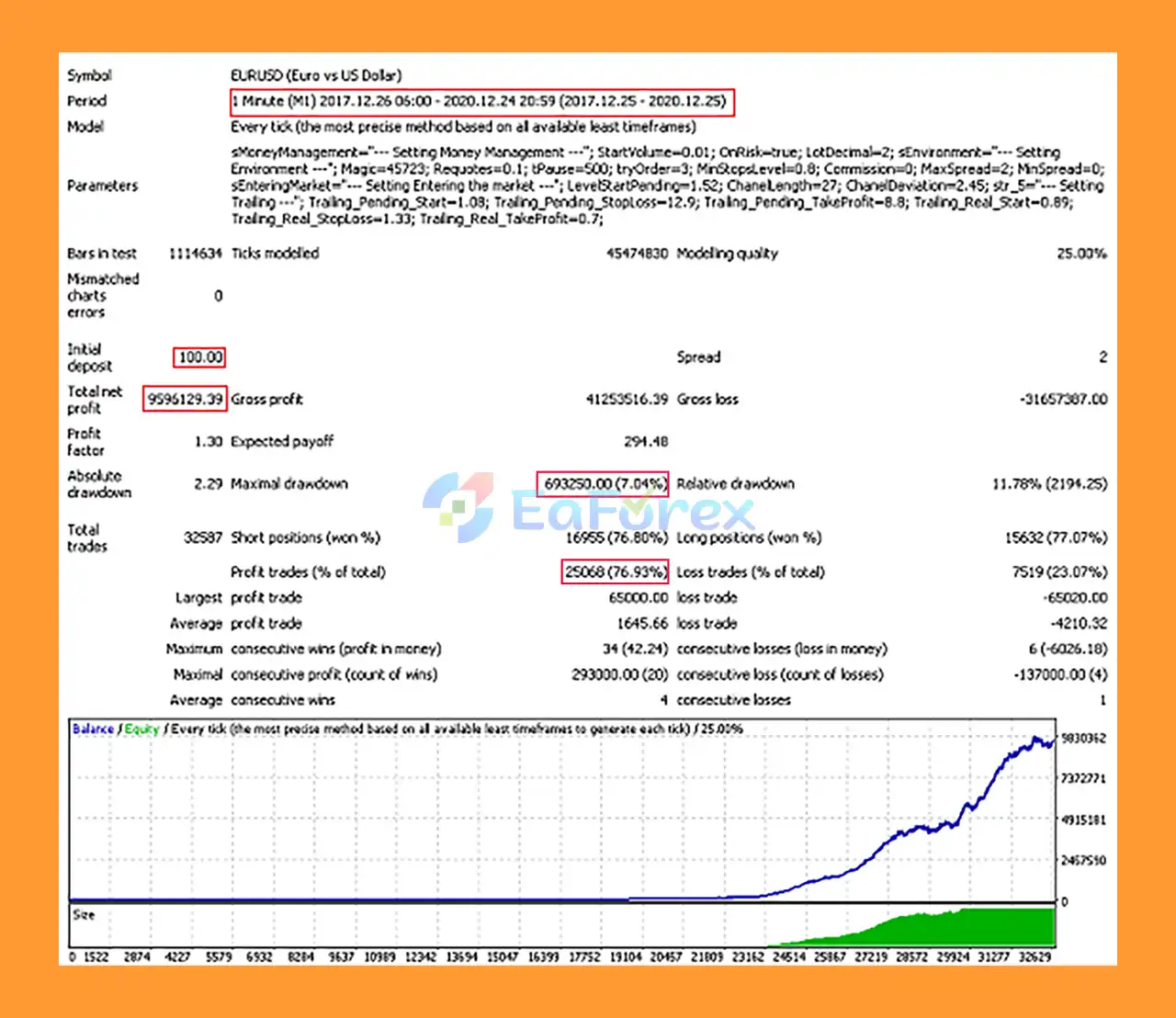
Task: Click the peak of the blue balance curve
Action: (1036, 738)
